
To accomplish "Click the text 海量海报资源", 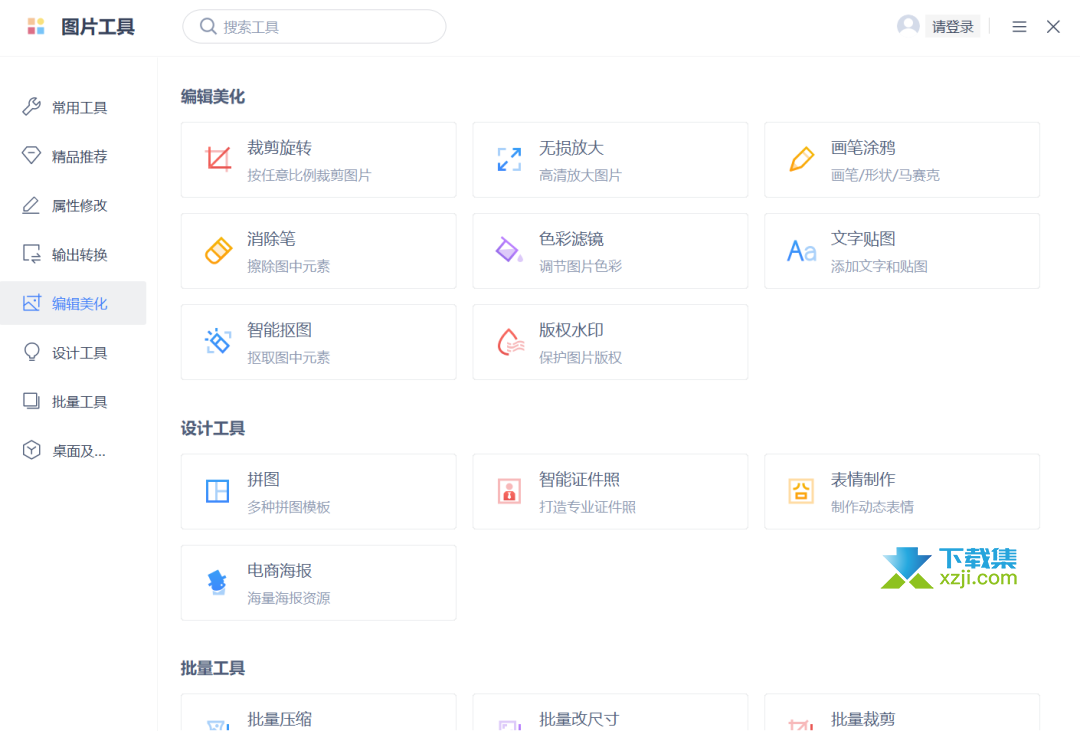I will pos(289,597).
